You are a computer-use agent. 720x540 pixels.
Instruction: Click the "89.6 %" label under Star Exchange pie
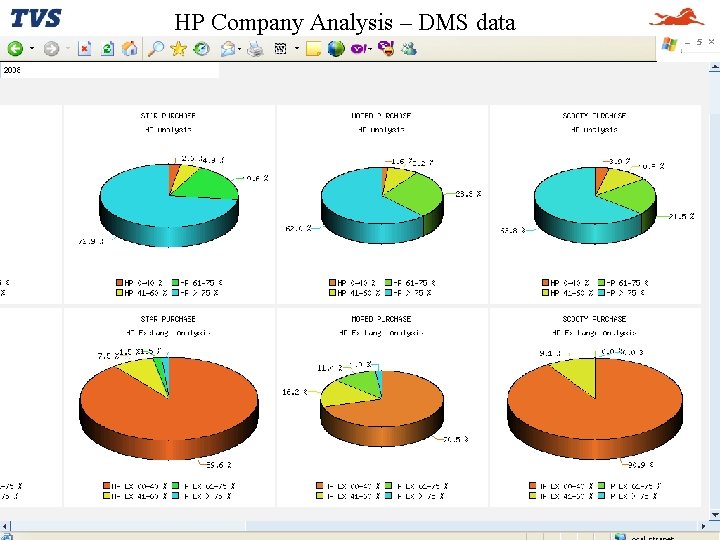click(219, 465)
